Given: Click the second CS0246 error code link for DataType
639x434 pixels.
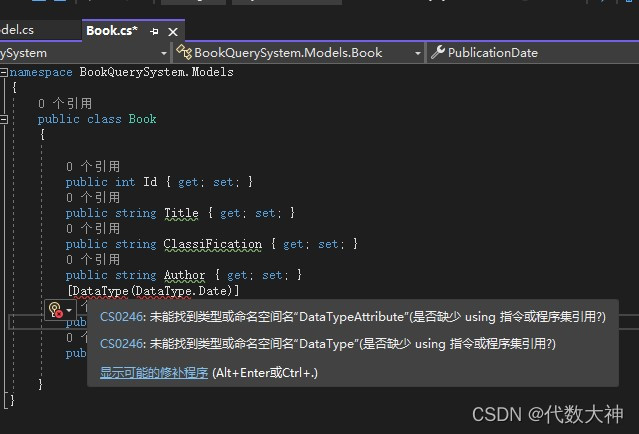Looking at the screenshot, I should [122, 344].
